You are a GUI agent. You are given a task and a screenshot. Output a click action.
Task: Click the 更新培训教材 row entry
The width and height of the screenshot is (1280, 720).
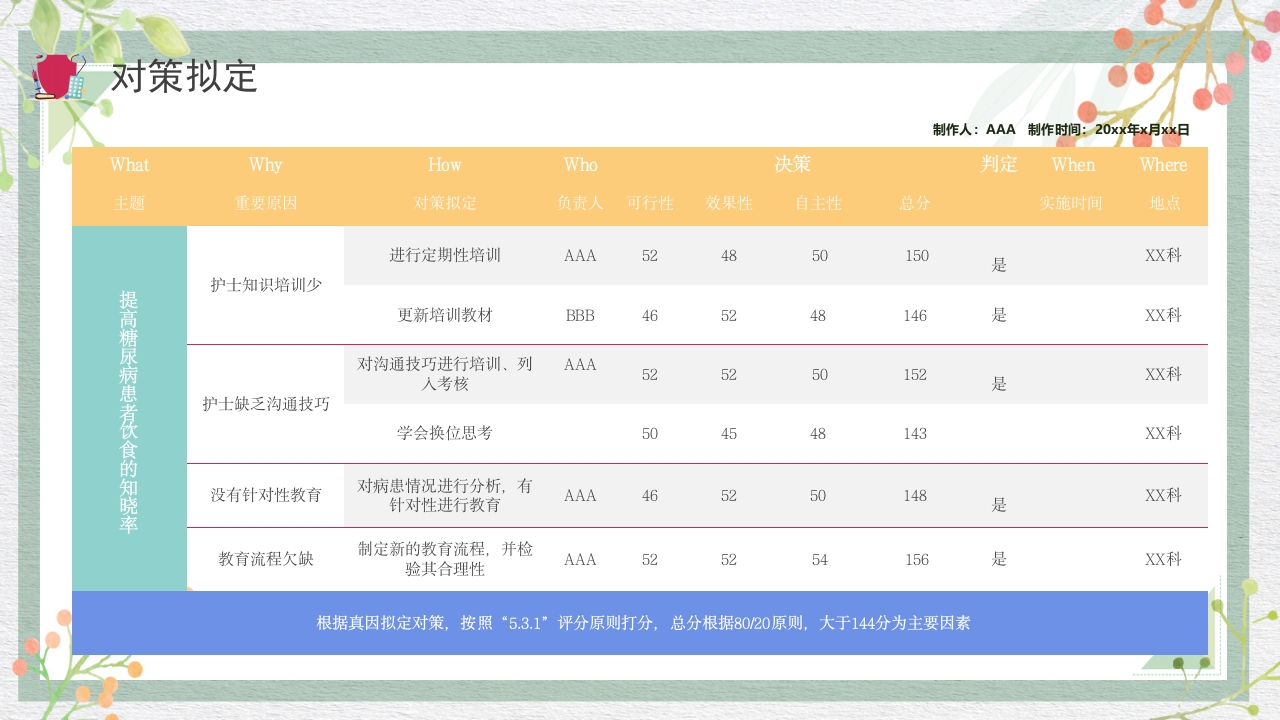click(x=443, y=315)
